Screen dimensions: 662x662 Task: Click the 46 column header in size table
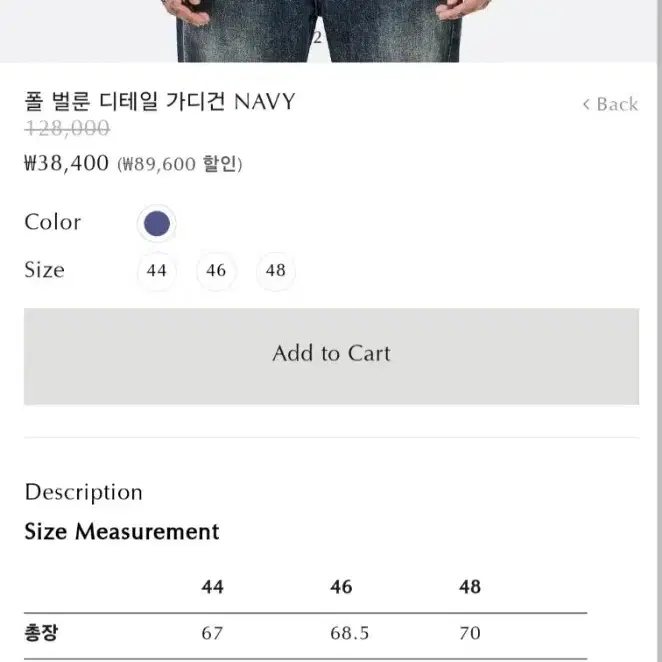(341, 587)
